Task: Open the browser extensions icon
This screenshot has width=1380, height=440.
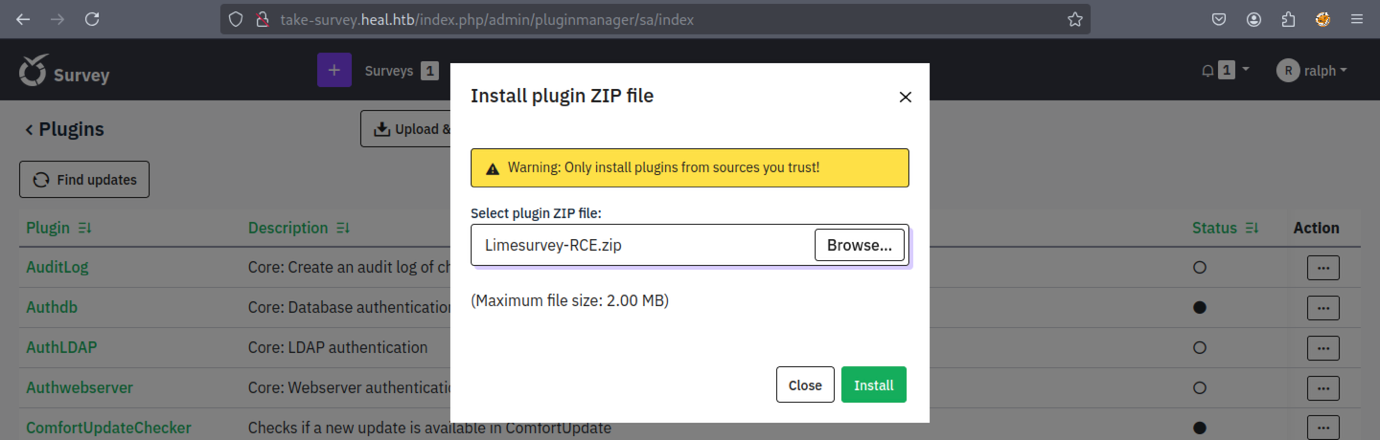Action: click(x=1288, y=19)
